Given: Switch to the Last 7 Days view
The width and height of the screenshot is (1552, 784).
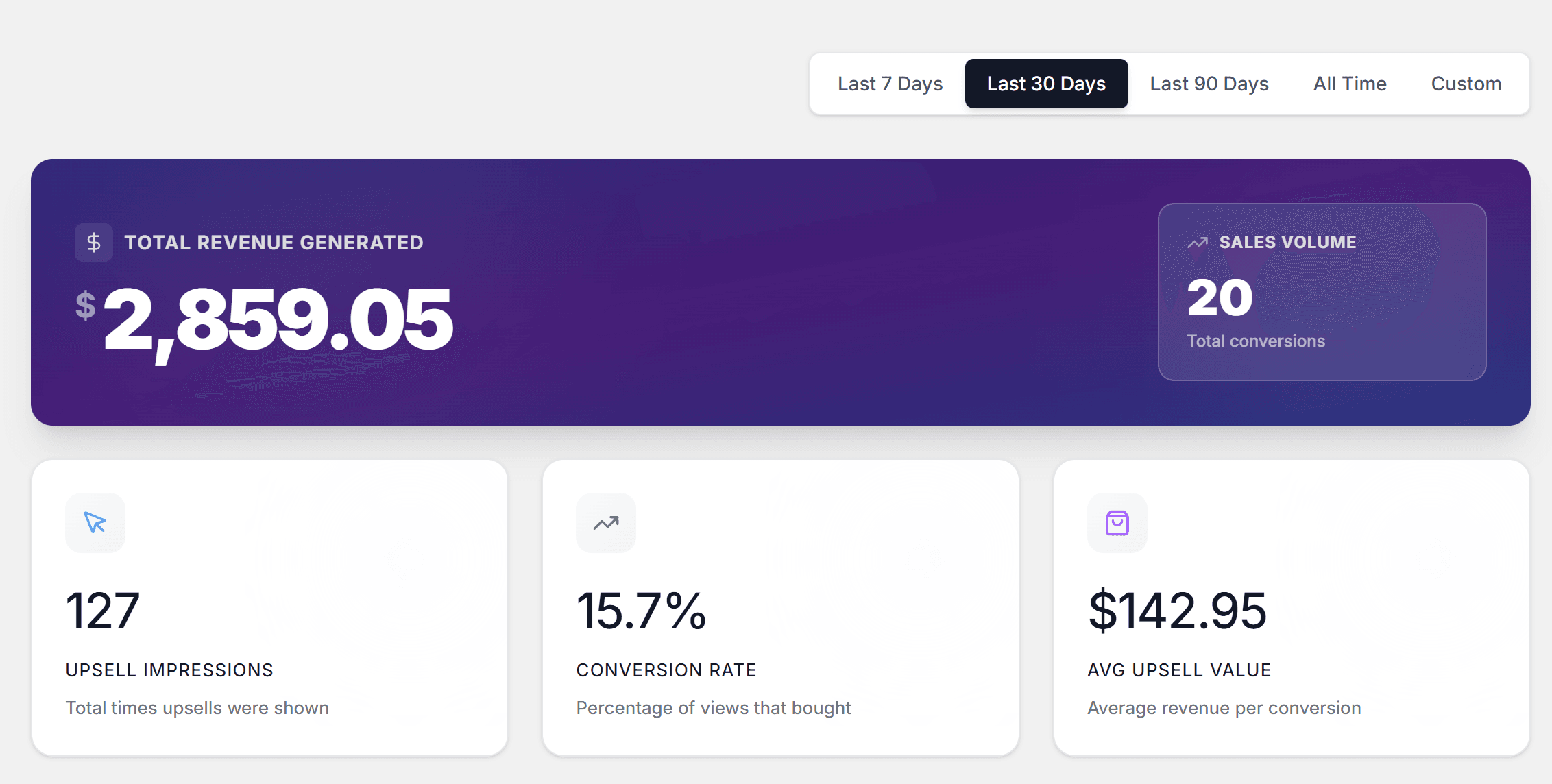Looking at the screenshot, I should tap(890, 84).
